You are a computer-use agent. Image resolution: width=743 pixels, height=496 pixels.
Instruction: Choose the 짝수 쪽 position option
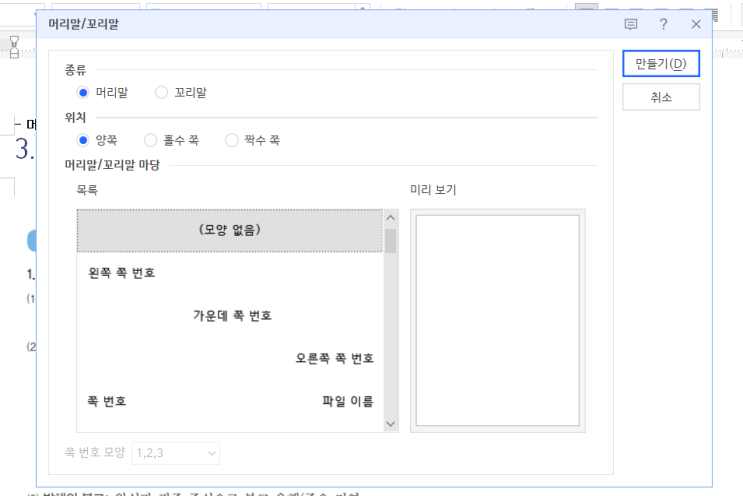232,140
